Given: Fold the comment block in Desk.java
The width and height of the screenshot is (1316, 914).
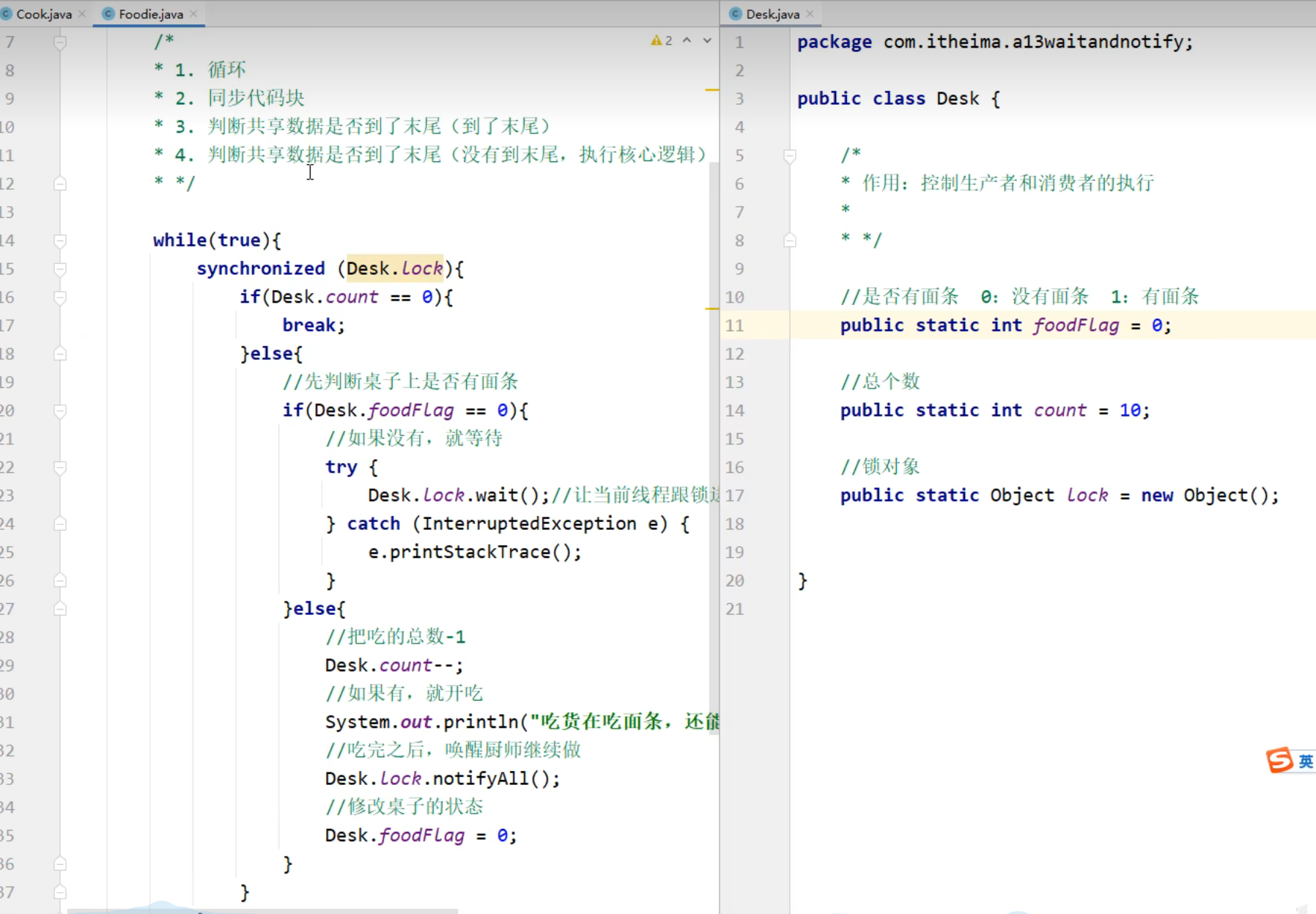Looking at the screenshot, I should pos(790,155).
